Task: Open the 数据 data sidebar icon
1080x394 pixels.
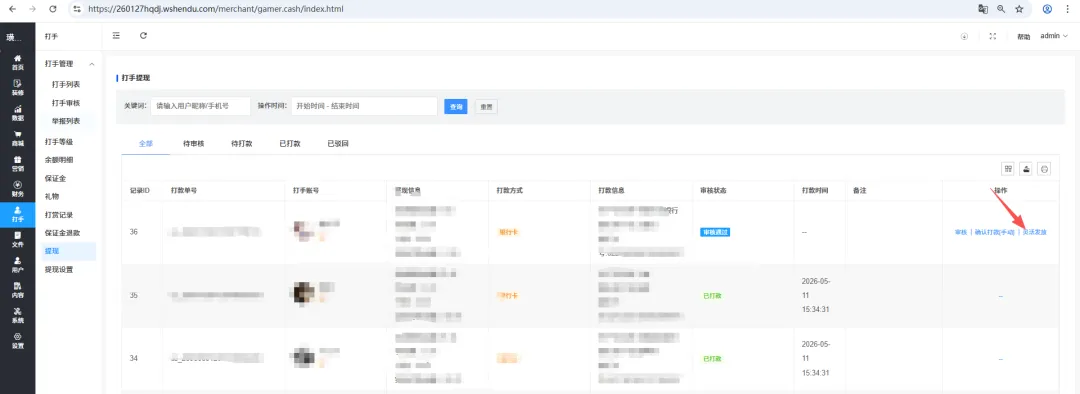Action: pyautogui.click(x=17, y=112)
